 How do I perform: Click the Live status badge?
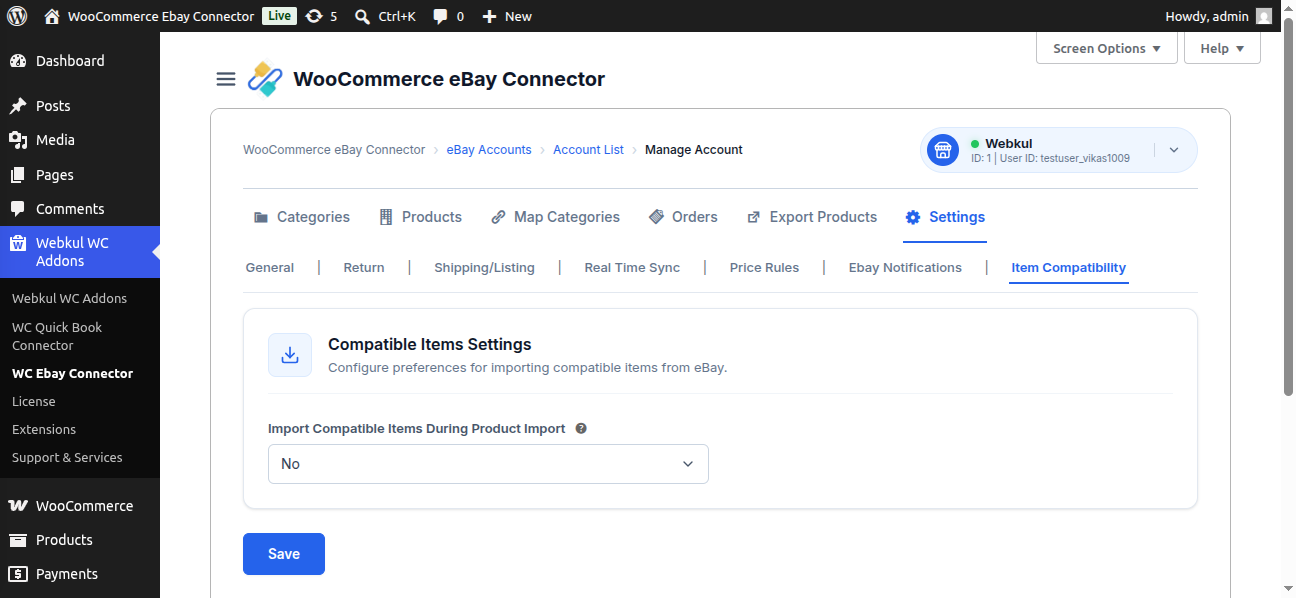point(279,16)
